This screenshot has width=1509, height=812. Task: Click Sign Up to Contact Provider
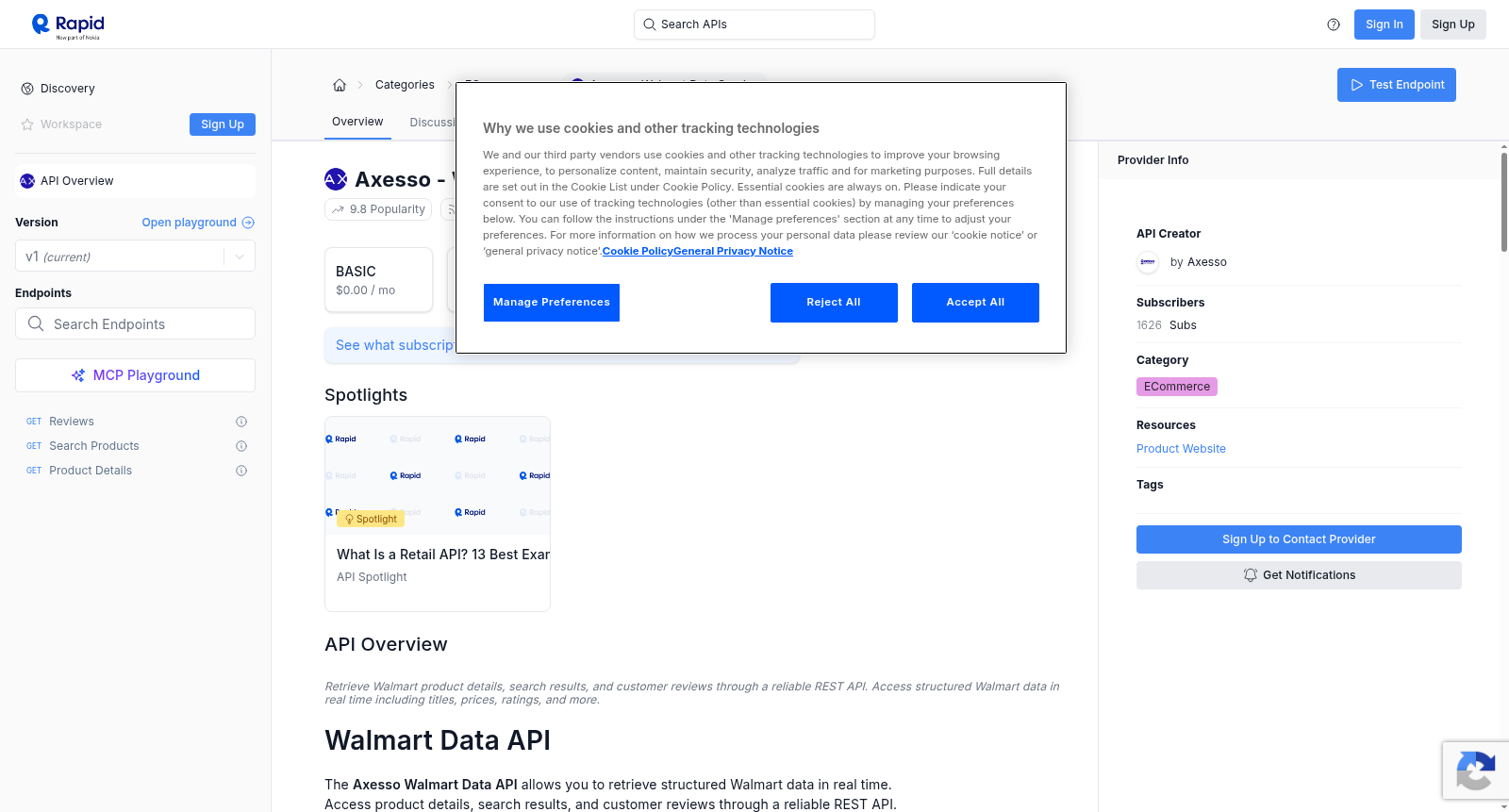[x=1299, y=539]
